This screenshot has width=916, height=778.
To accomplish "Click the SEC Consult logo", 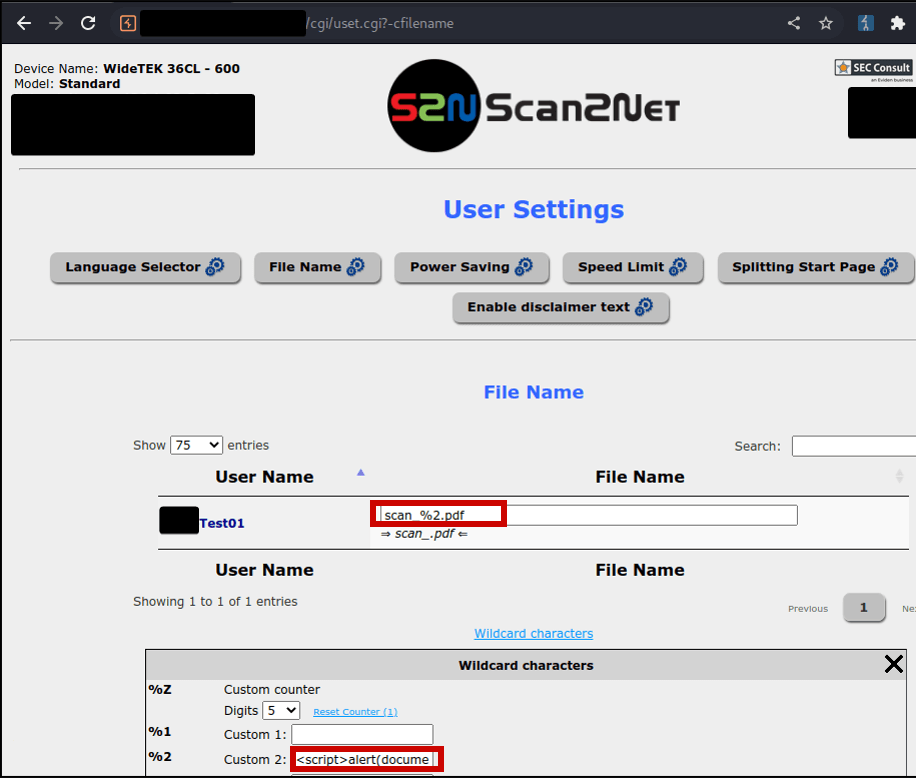I will [873, 68].
